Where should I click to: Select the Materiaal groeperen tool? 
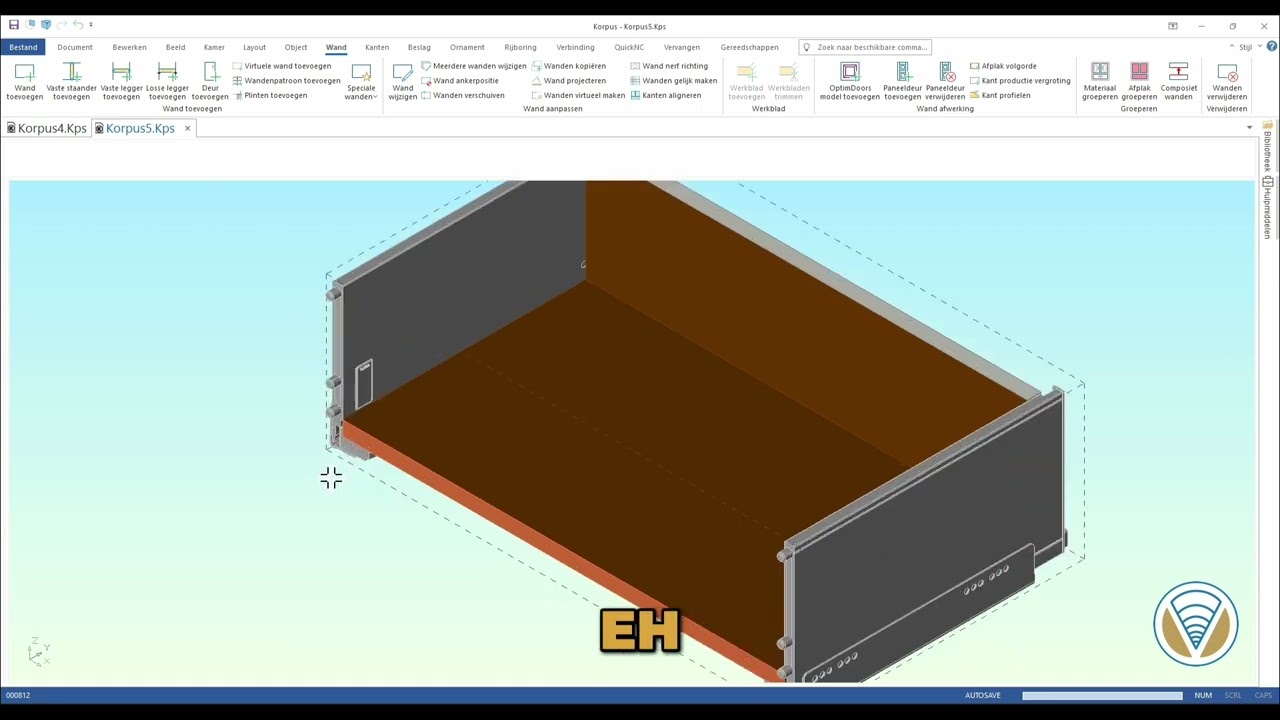coord(1100,81)
